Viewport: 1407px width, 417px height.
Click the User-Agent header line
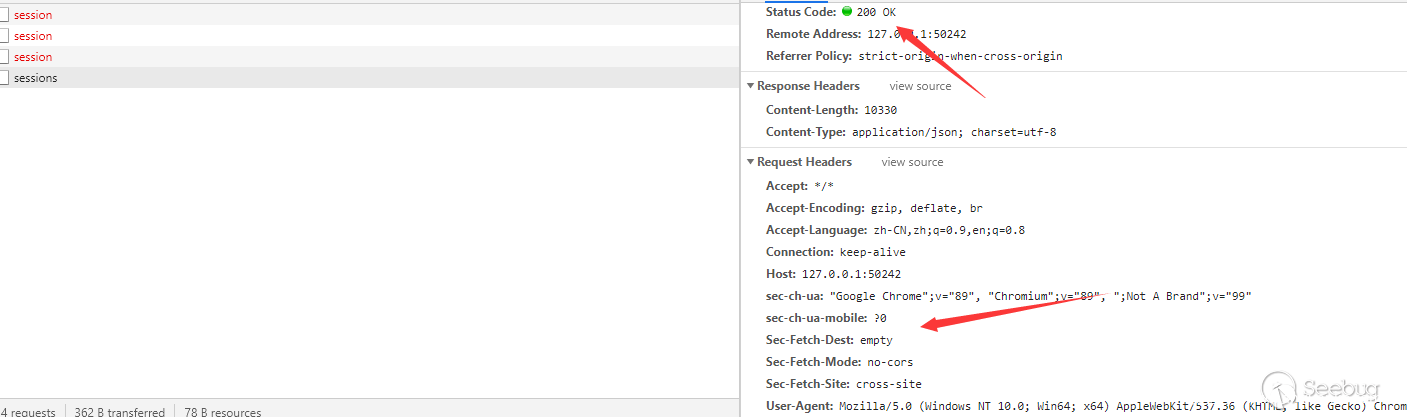coord(1086,406)
